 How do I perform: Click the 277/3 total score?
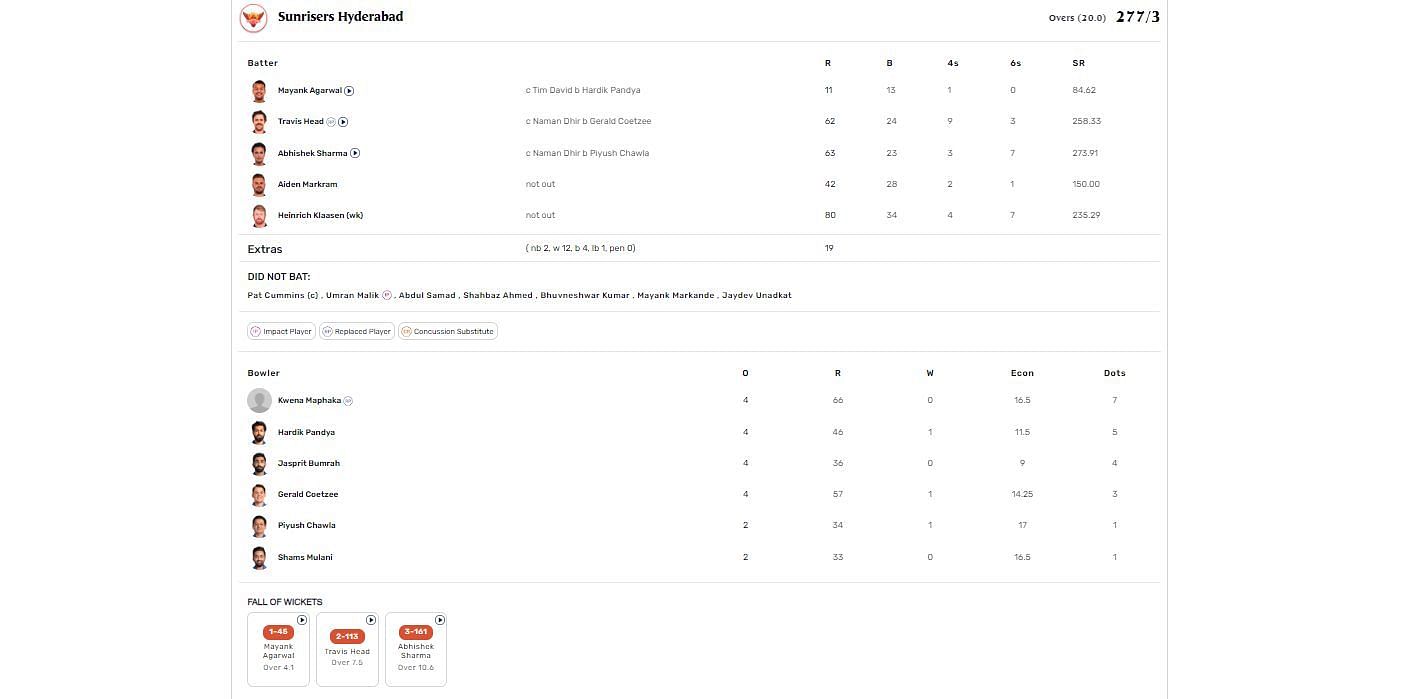pos(1138,17)
